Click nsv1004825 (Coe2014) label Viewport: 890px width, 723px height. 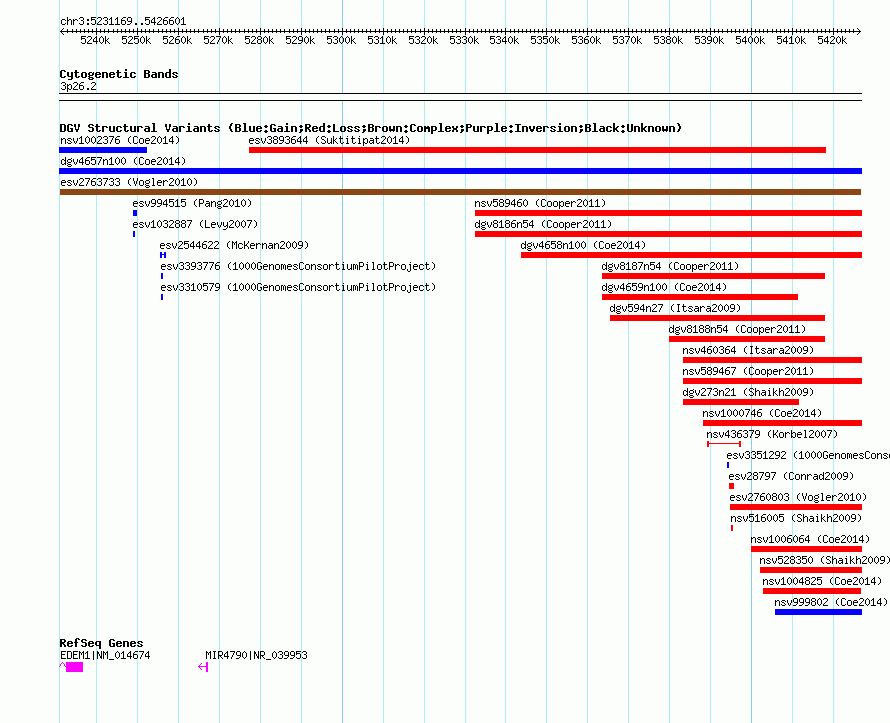[x=822, y=581]
